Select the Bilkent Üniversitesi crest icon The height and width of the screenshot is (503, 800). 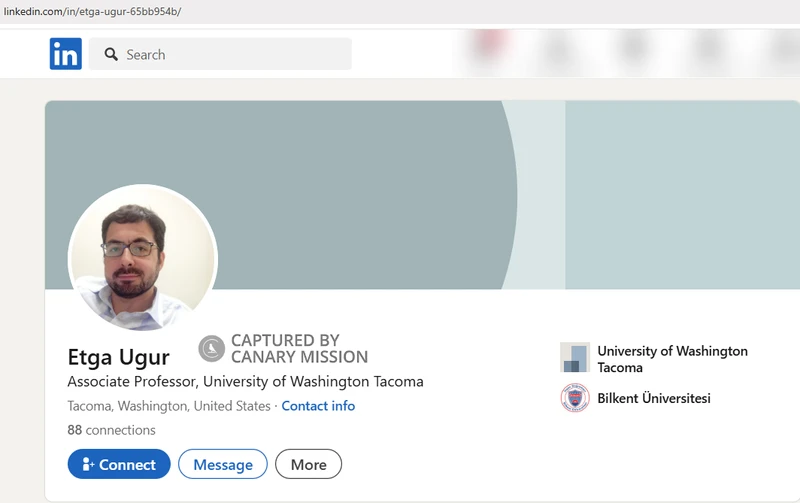[x=575, y=397]
